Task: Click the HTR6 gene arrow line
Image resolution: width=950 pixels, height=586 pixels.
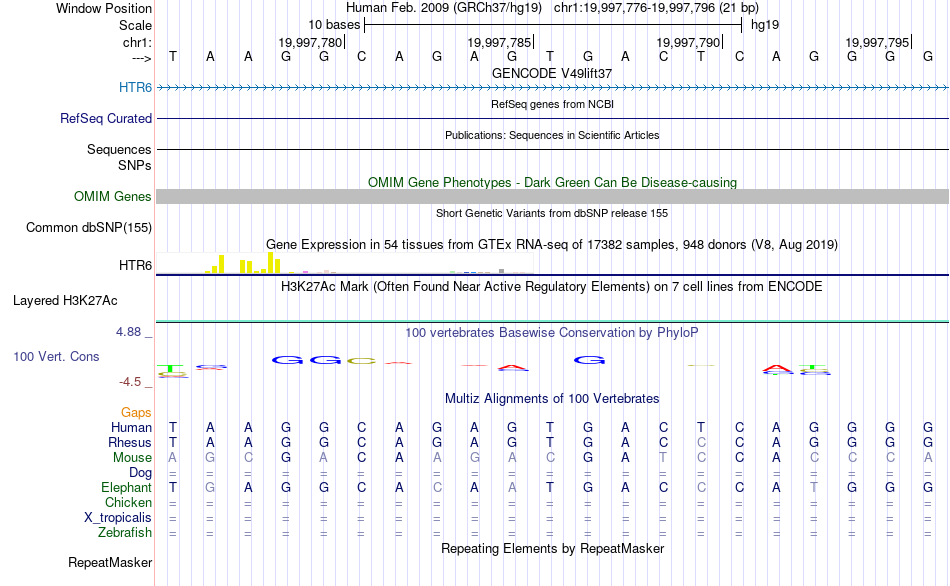Action: [552, 88]
